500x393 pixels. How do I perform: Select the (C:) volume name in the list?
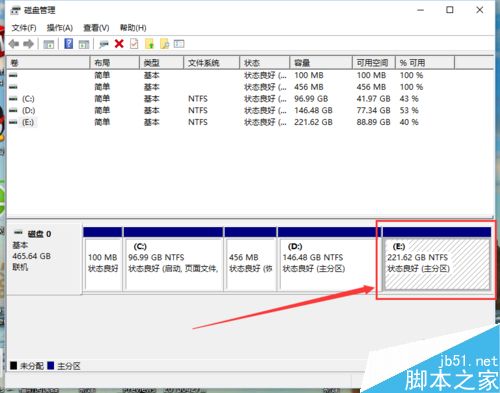click(28, 99)
